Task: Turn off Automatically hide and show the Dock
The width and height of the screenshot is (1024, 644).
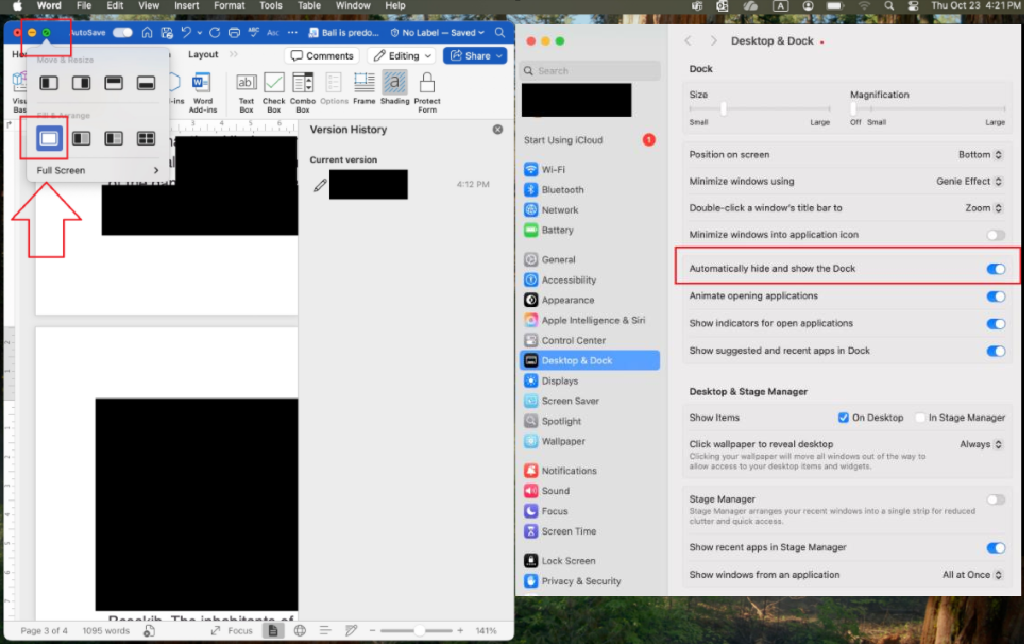Action: point(995,269)
